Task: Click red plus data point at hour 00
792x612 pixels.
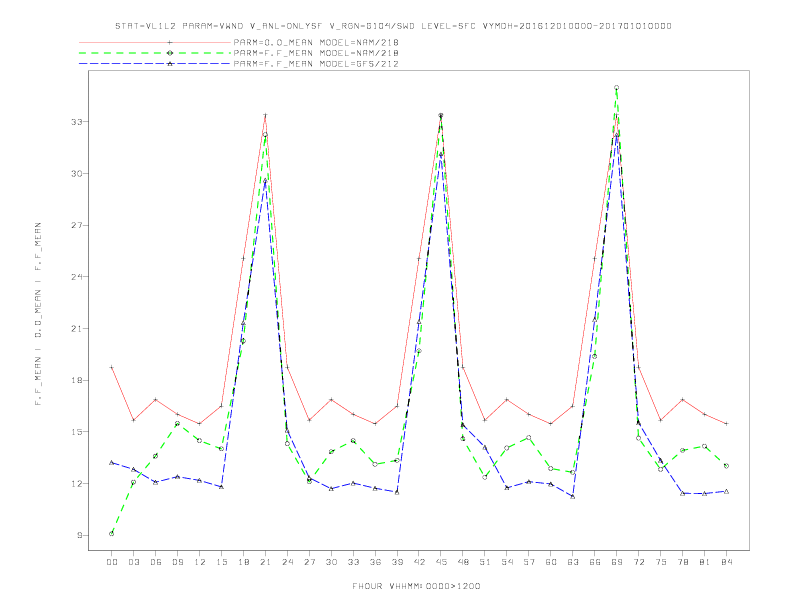Action: [112, 368]
